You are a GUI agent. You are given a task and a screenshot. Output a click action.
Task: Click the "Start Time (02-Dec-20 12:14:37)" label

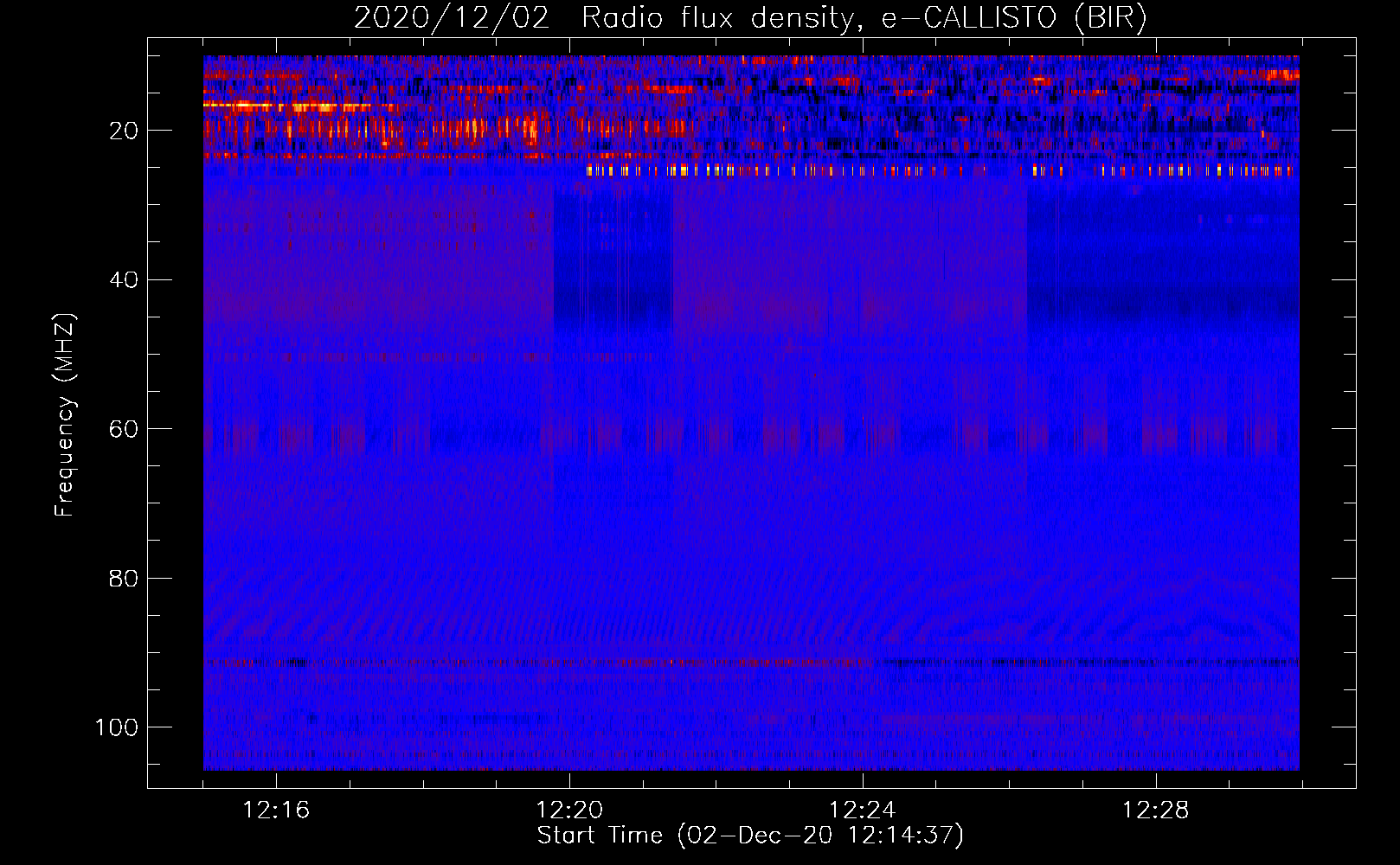pyautogui.click(x=750, y=836)
